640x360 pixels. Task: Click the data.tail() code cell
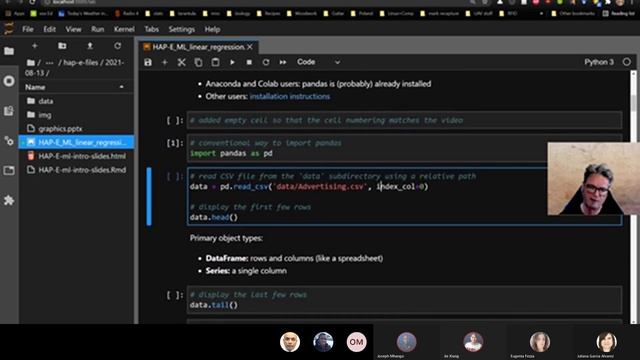click(404, 300)
